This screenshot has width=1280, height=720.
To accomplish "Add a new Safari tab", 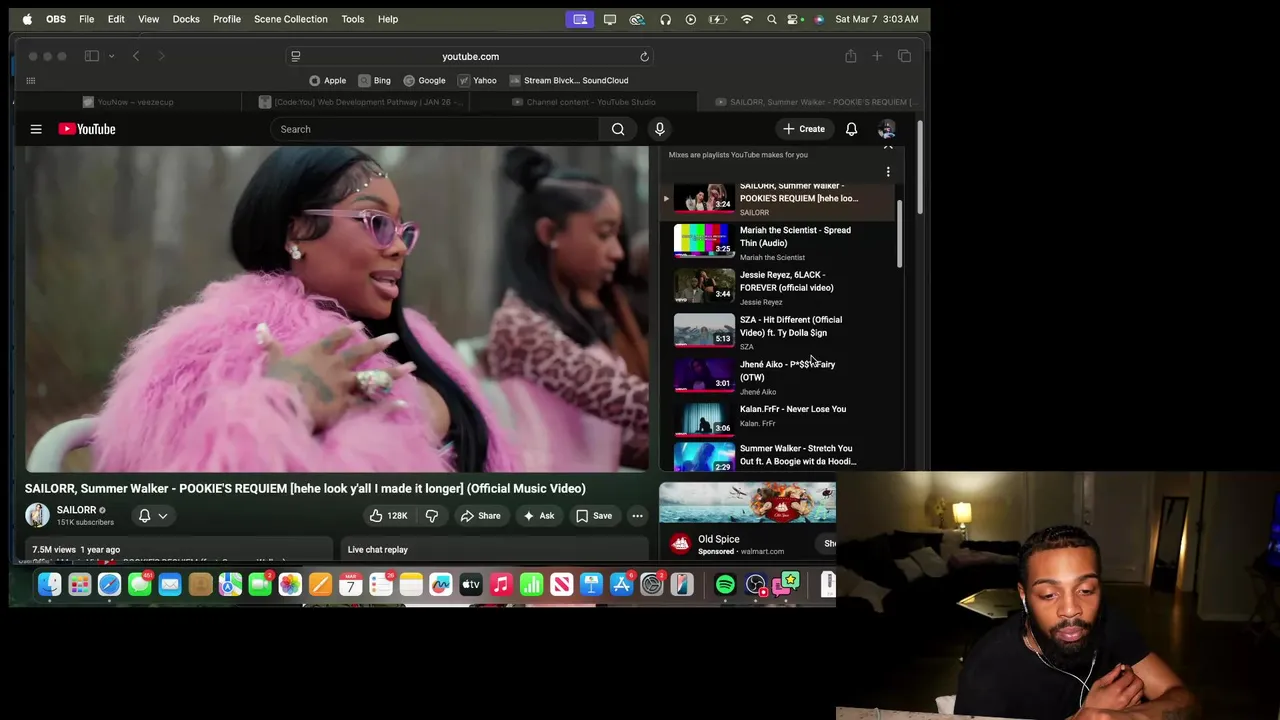I will click(877, 57).
